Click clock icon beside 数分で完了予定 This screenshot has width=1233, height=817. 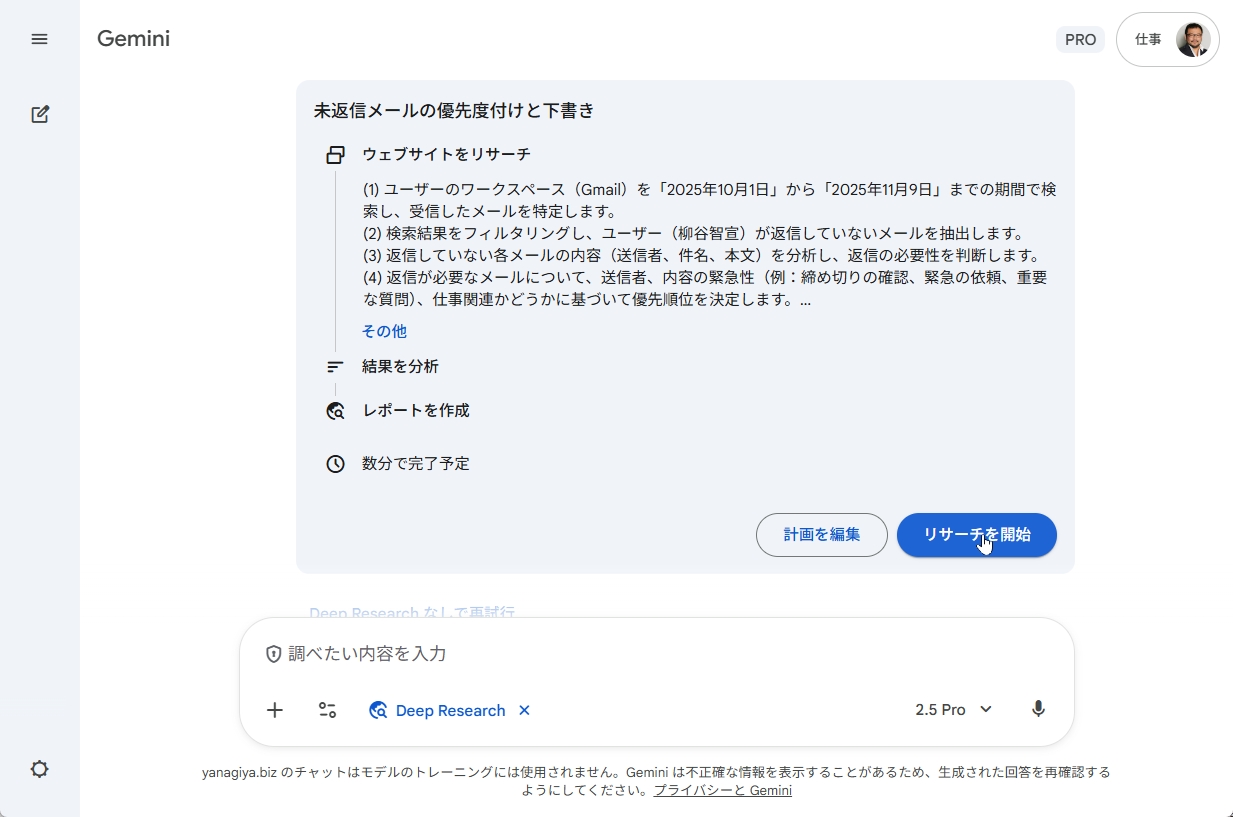(336, 464)
